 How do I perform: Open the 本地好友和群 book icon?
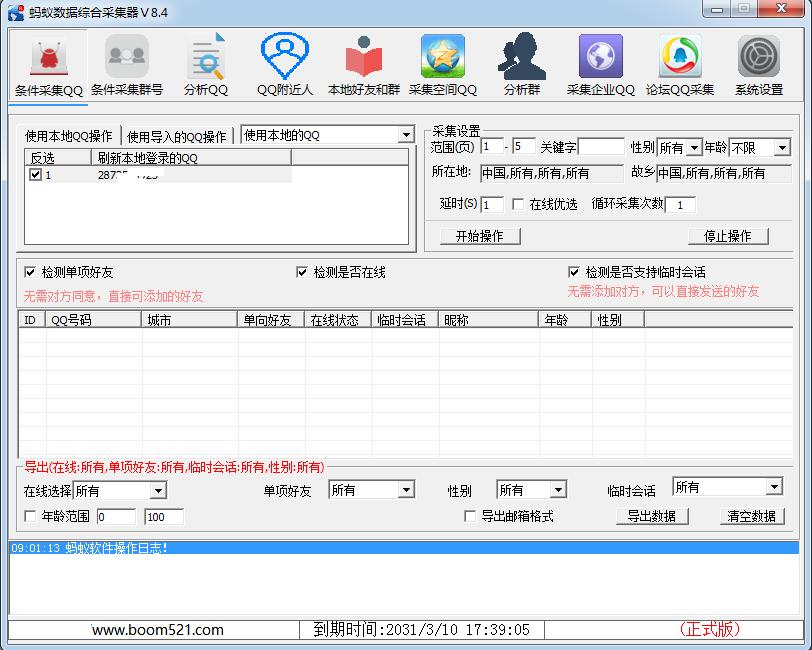tap(364, 66)
